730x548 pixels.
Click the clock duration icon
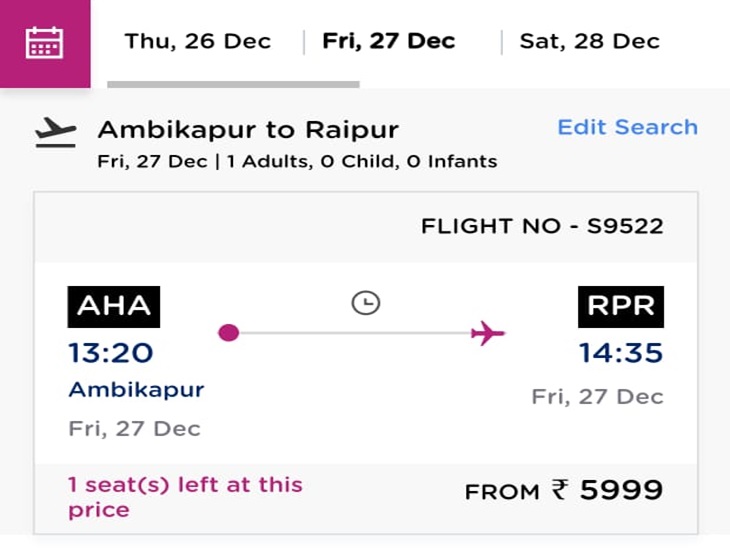(x=366, y=302)
